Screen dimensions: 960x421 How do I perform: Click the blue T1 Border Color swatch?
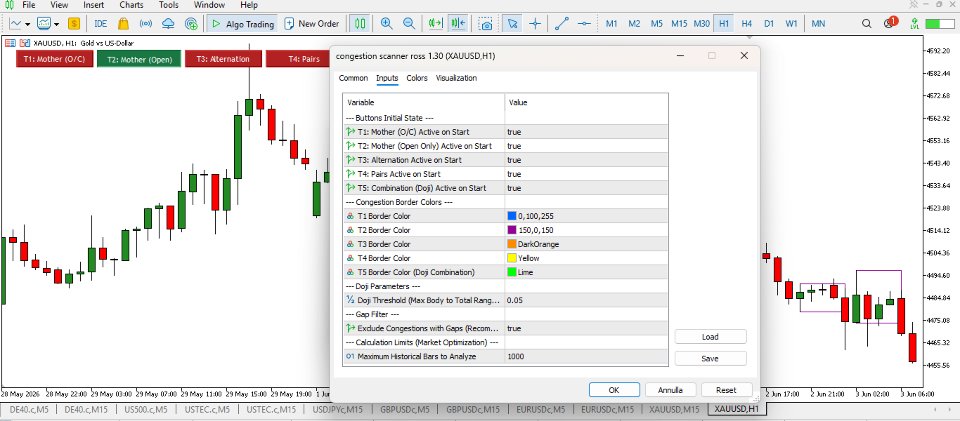tap(512, 216)
